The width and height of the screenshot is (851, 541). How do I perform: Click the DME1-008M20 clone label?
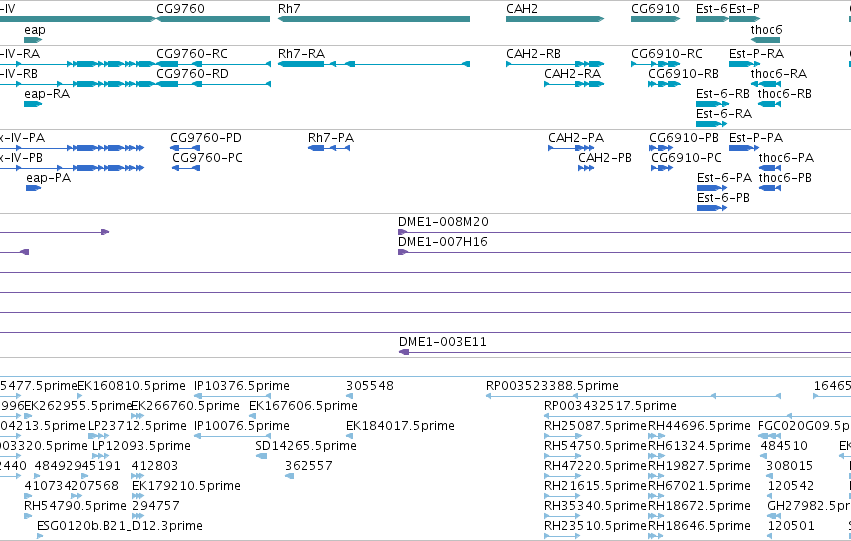pos(443,222)
